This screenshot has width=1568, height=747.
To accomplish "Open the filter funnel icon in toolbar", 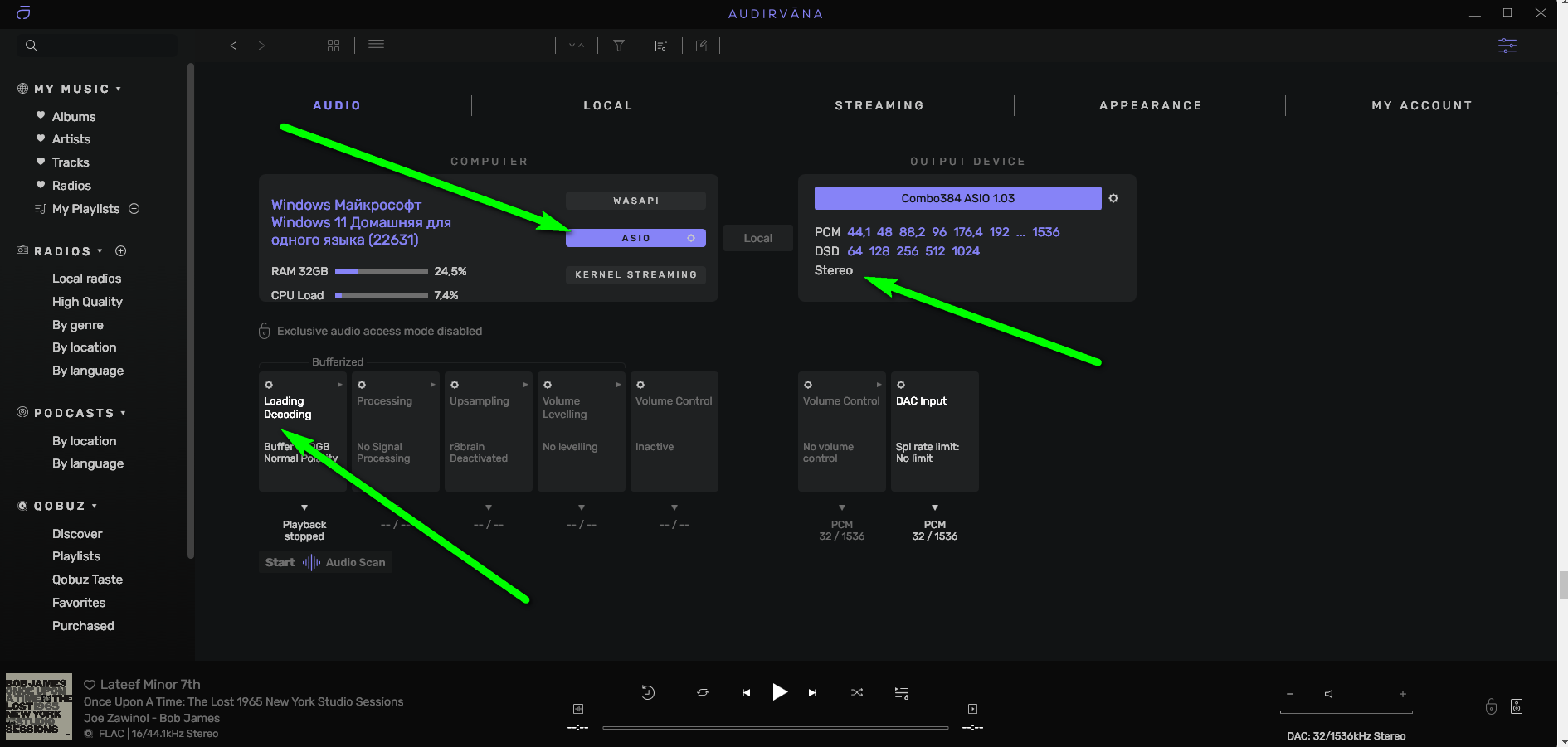I will pos(619,46).
